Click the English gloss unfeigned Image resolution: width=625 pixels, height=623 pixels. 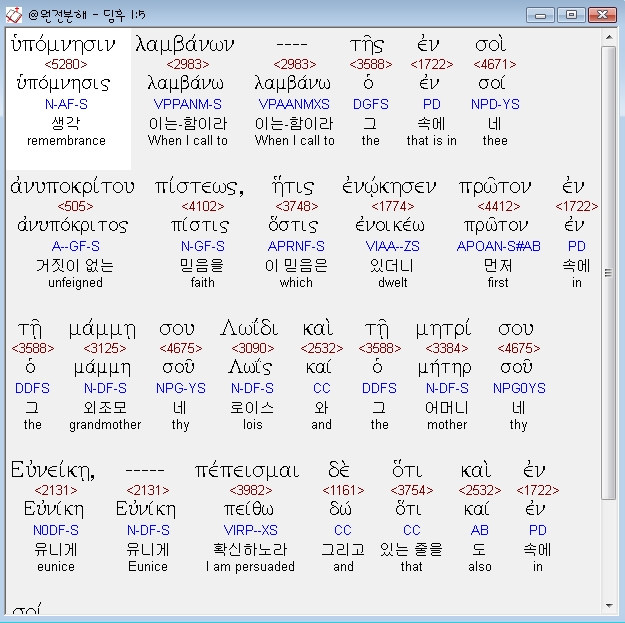point(75,283)
